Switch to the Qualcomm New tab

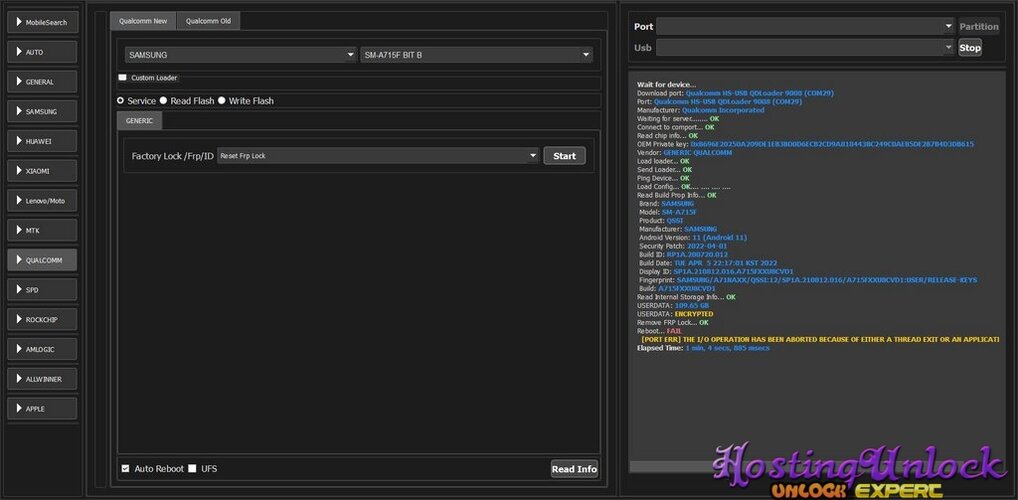coord(143,21)
